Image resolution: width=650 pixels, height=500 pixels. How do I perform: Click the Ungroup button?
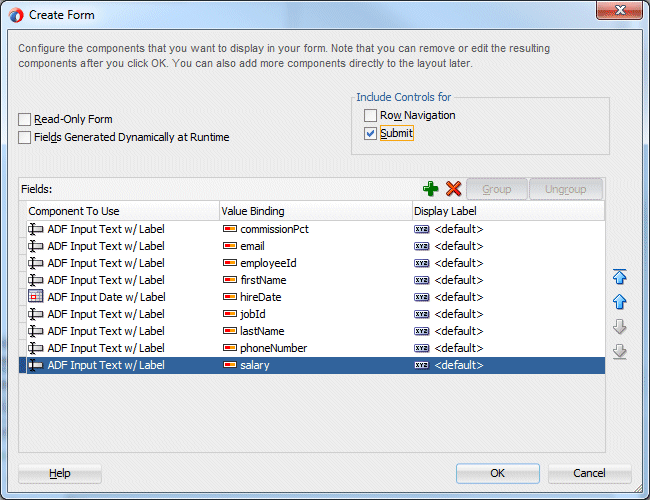(565, 189)
